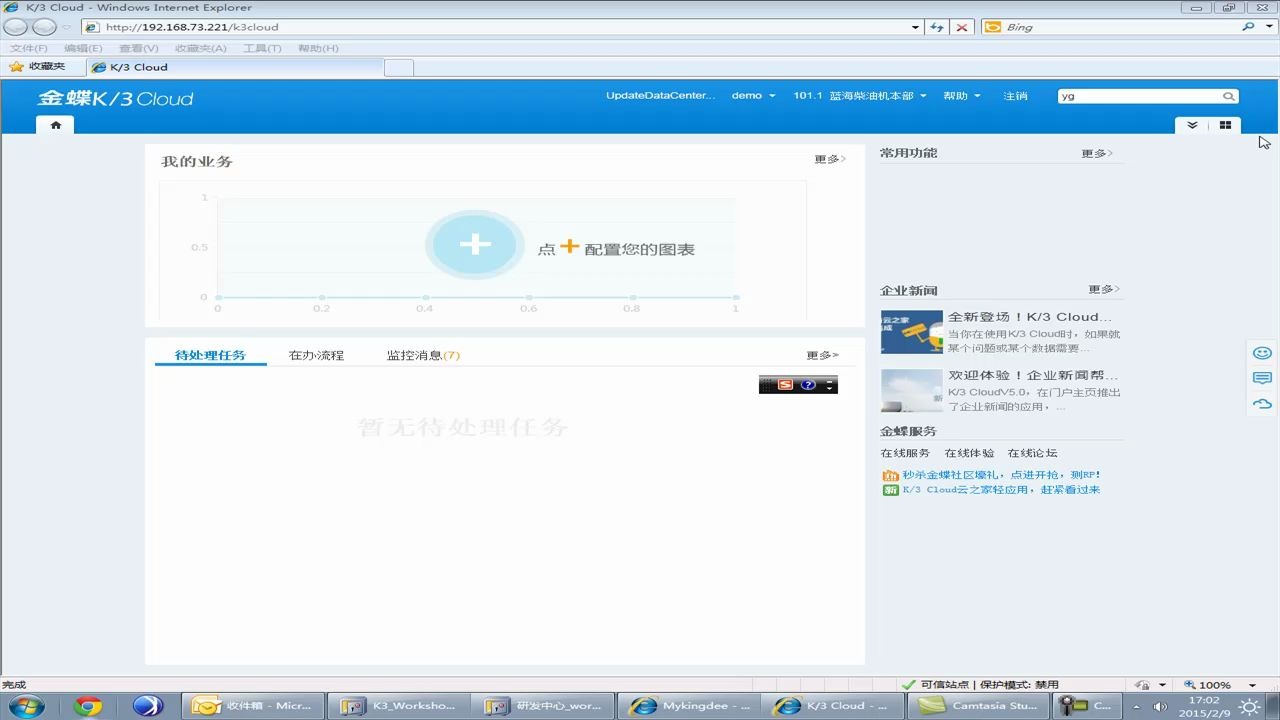The image size is (1280, 720).
Task: Click 更多 in 我的业务 panel
Action: click(830, 159)
